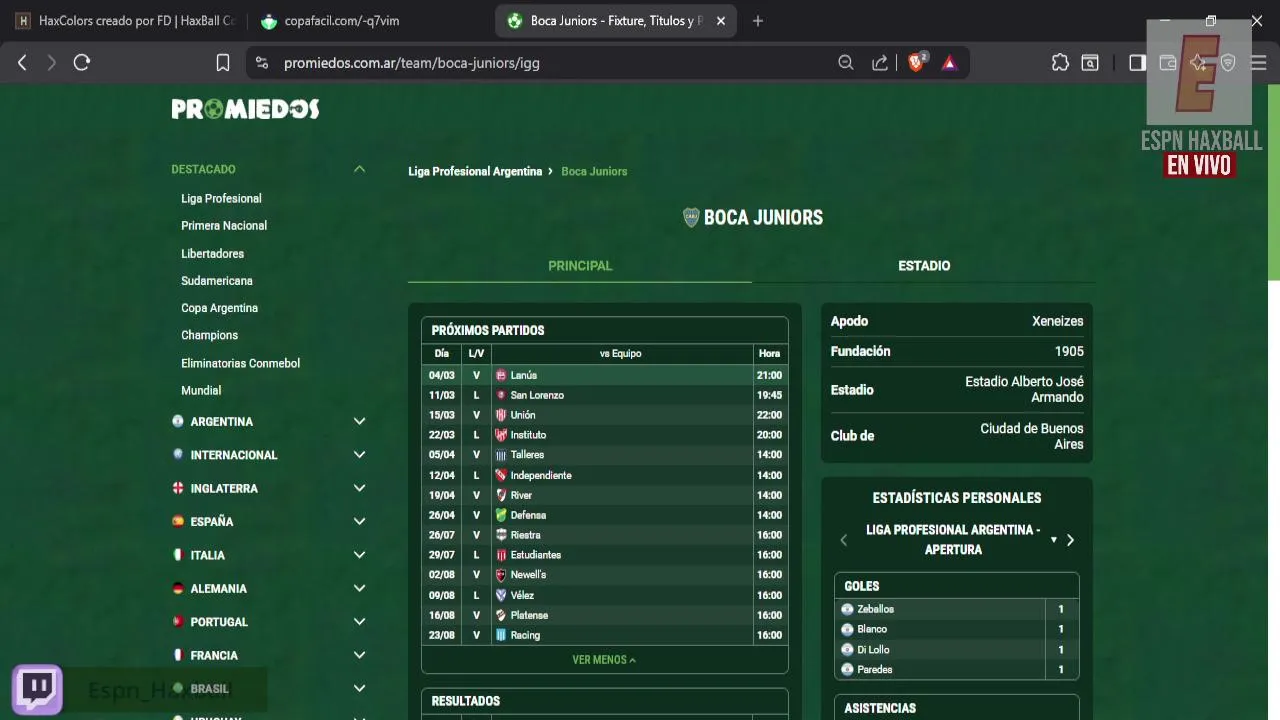Click the Inglaterra flag icon in sidebar
The width and height of the screenshot is (1280, 720).
178,488
